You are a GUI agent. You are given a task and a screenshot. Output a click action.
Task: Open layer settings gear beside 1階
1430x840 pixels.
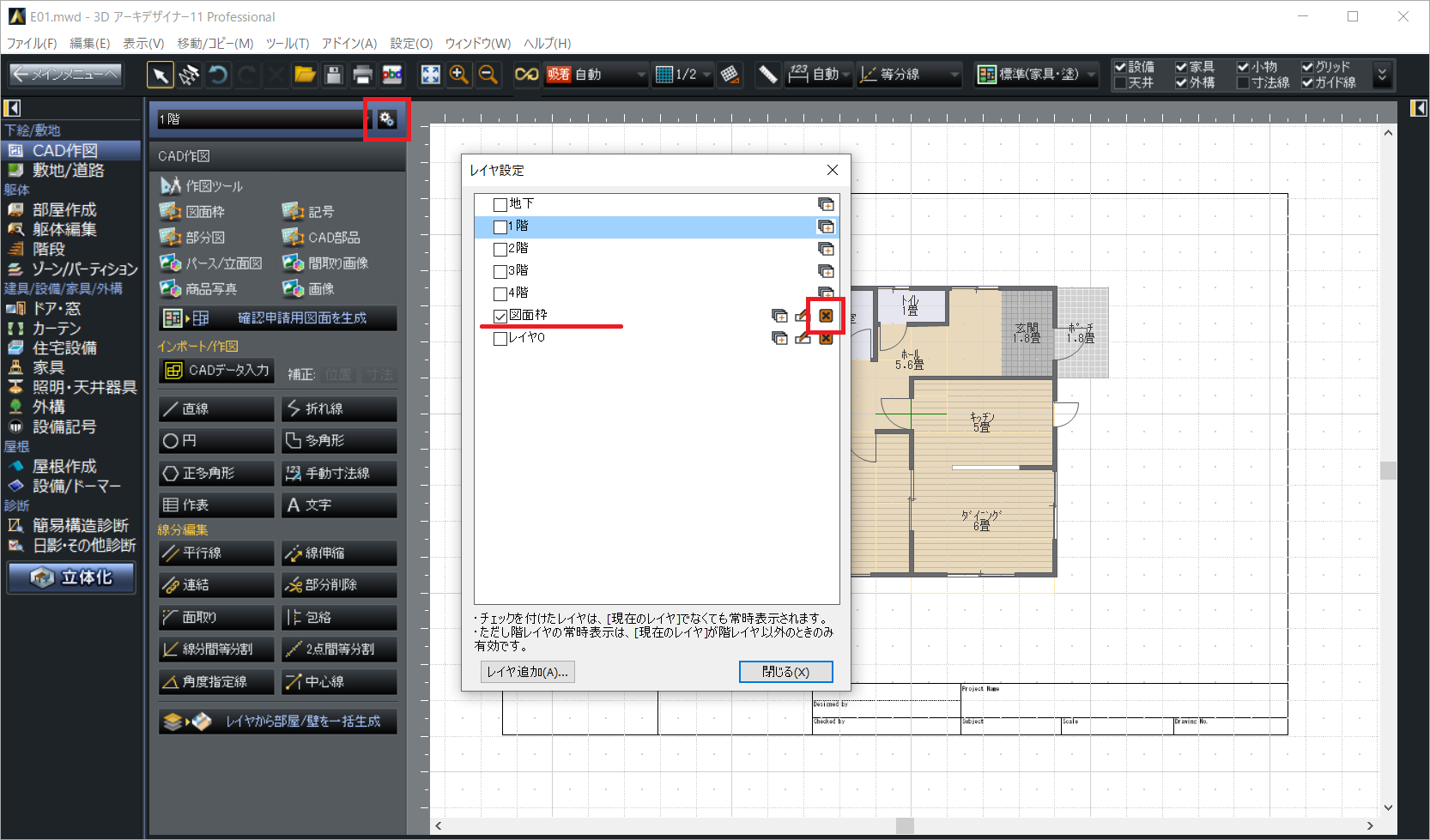pos(387,119)
